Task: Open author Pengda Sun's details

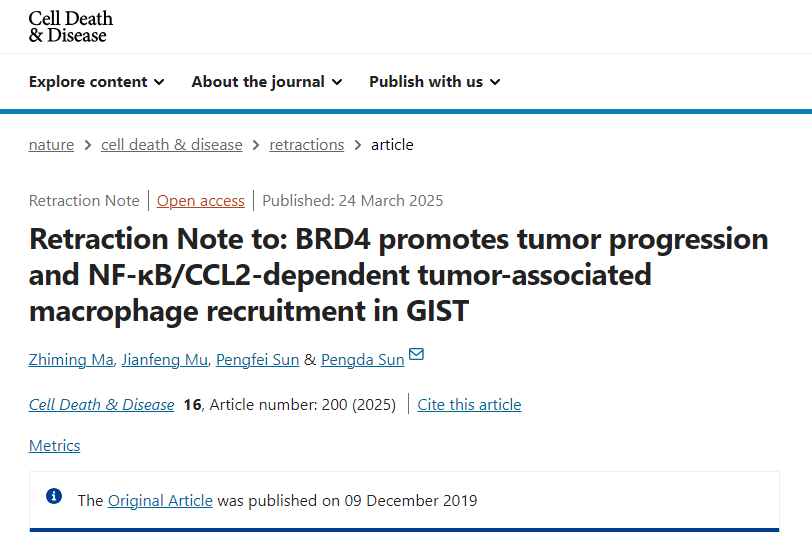Action: point(362,359)
